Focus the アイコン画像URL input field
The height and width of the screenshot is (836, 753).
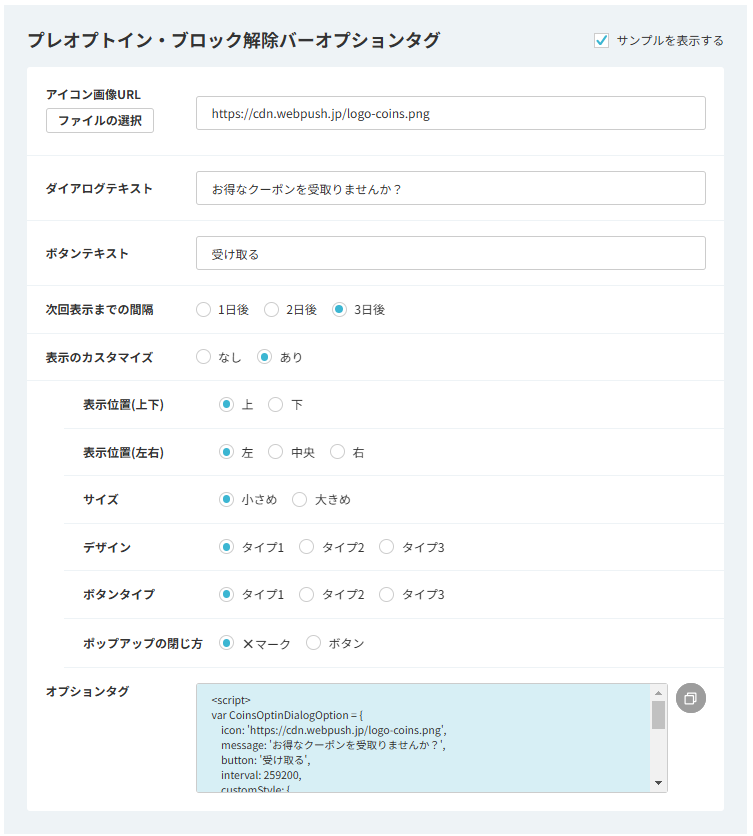[x=451, y=113]
